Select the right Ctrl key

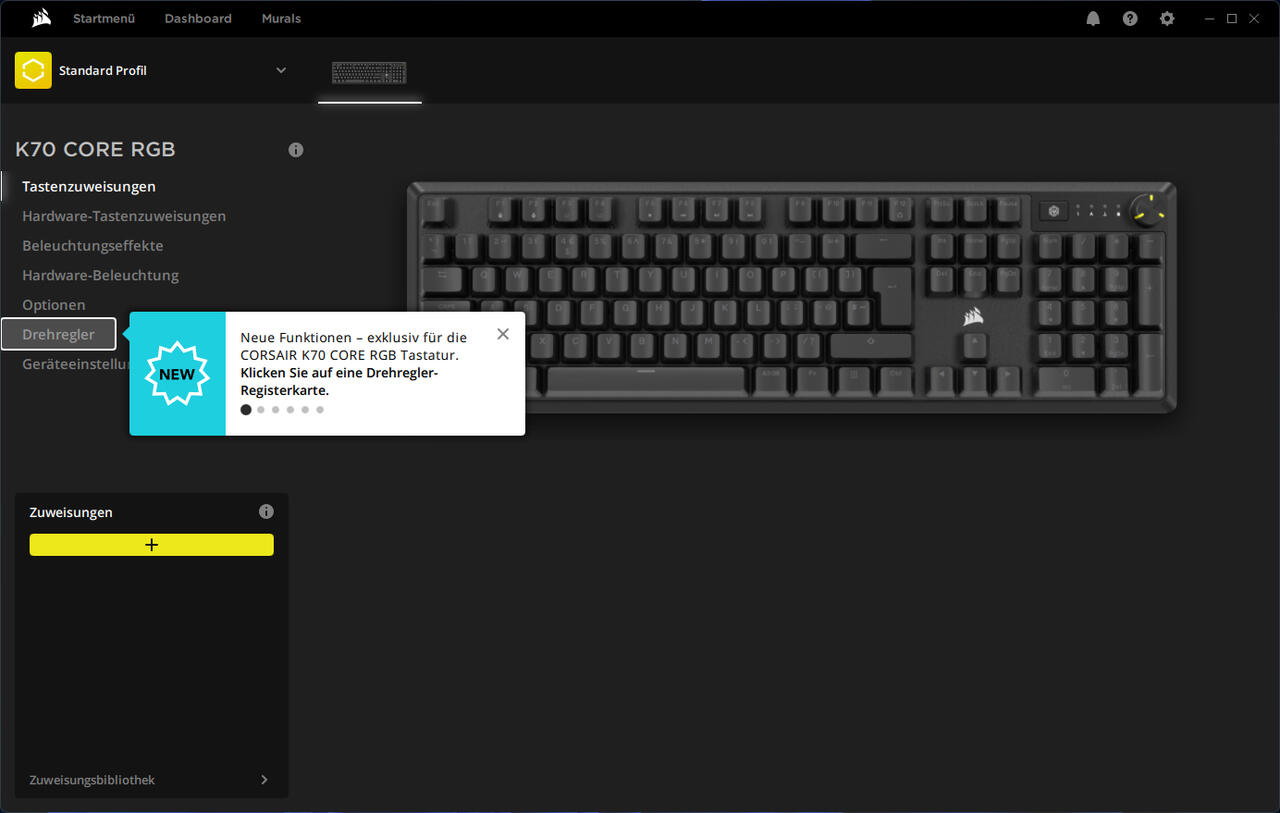pyautogui.click(x=896, y=381)
